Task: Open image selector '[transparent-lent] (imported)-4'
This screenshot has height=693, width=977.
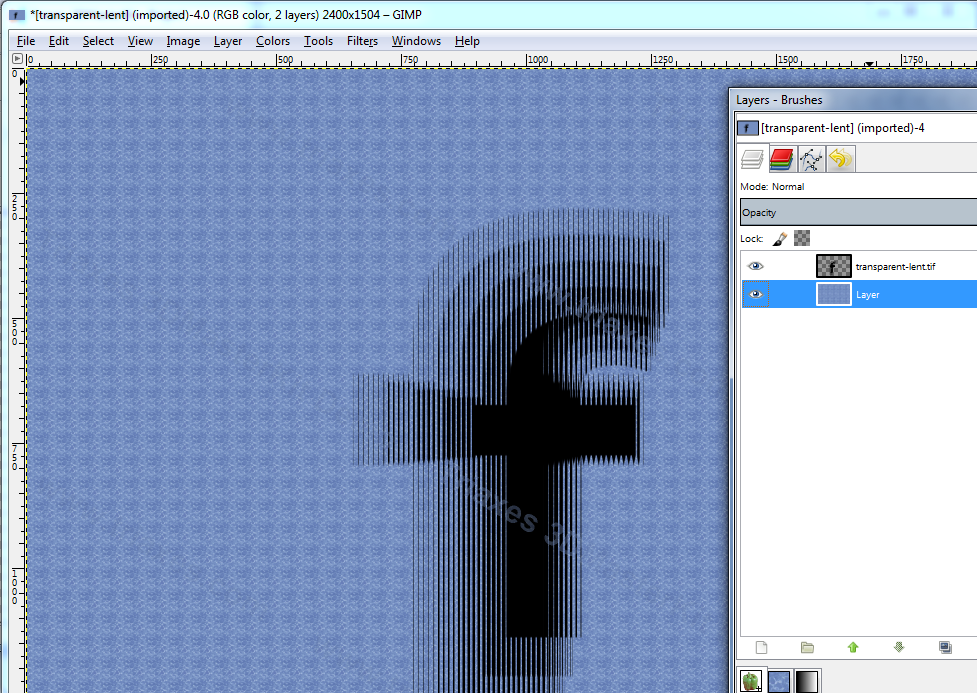Action: [x=857, y=128]
